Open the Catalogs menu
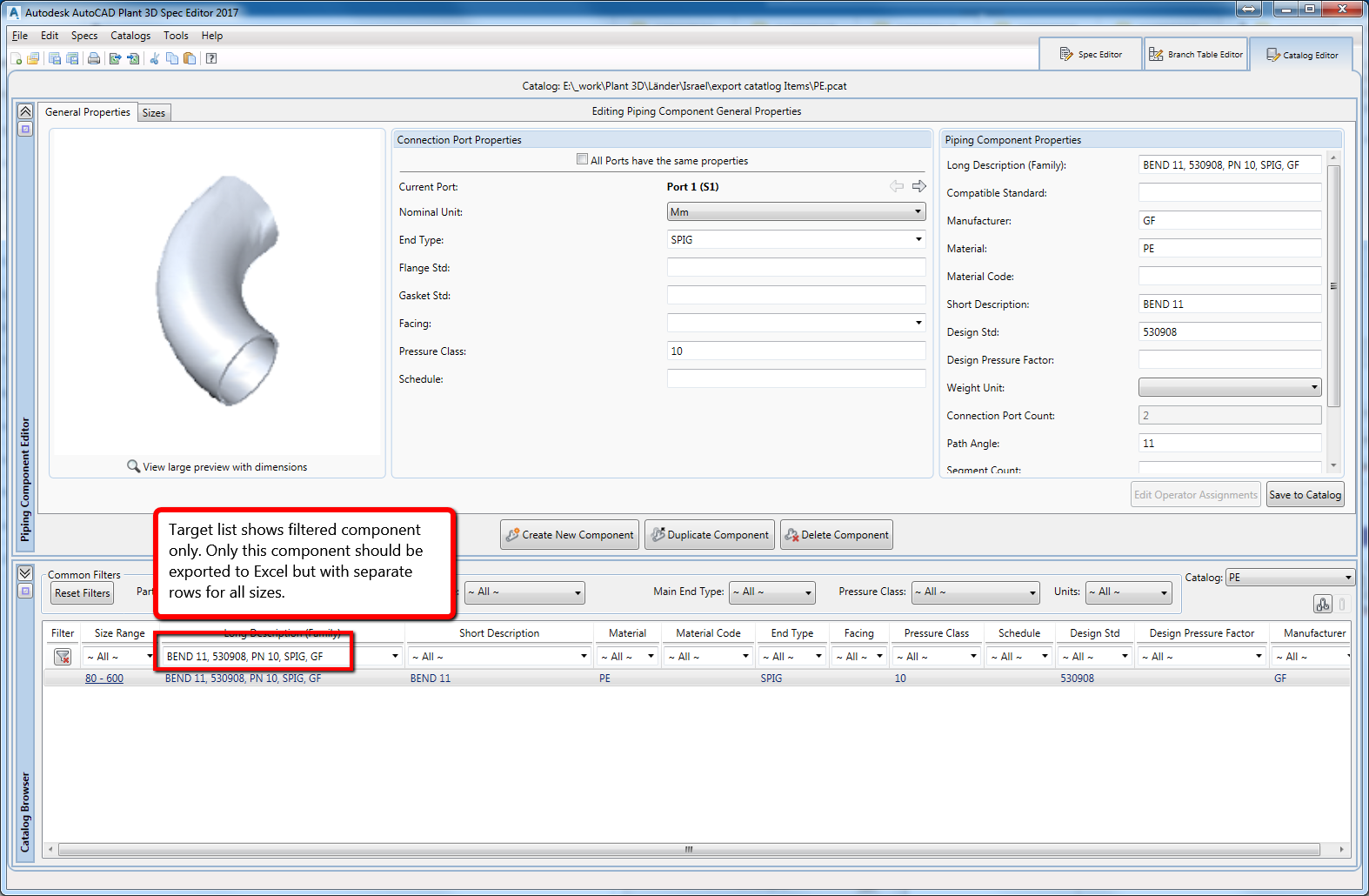Screen dimensions: 1369x896 click(x=130, y=36)
